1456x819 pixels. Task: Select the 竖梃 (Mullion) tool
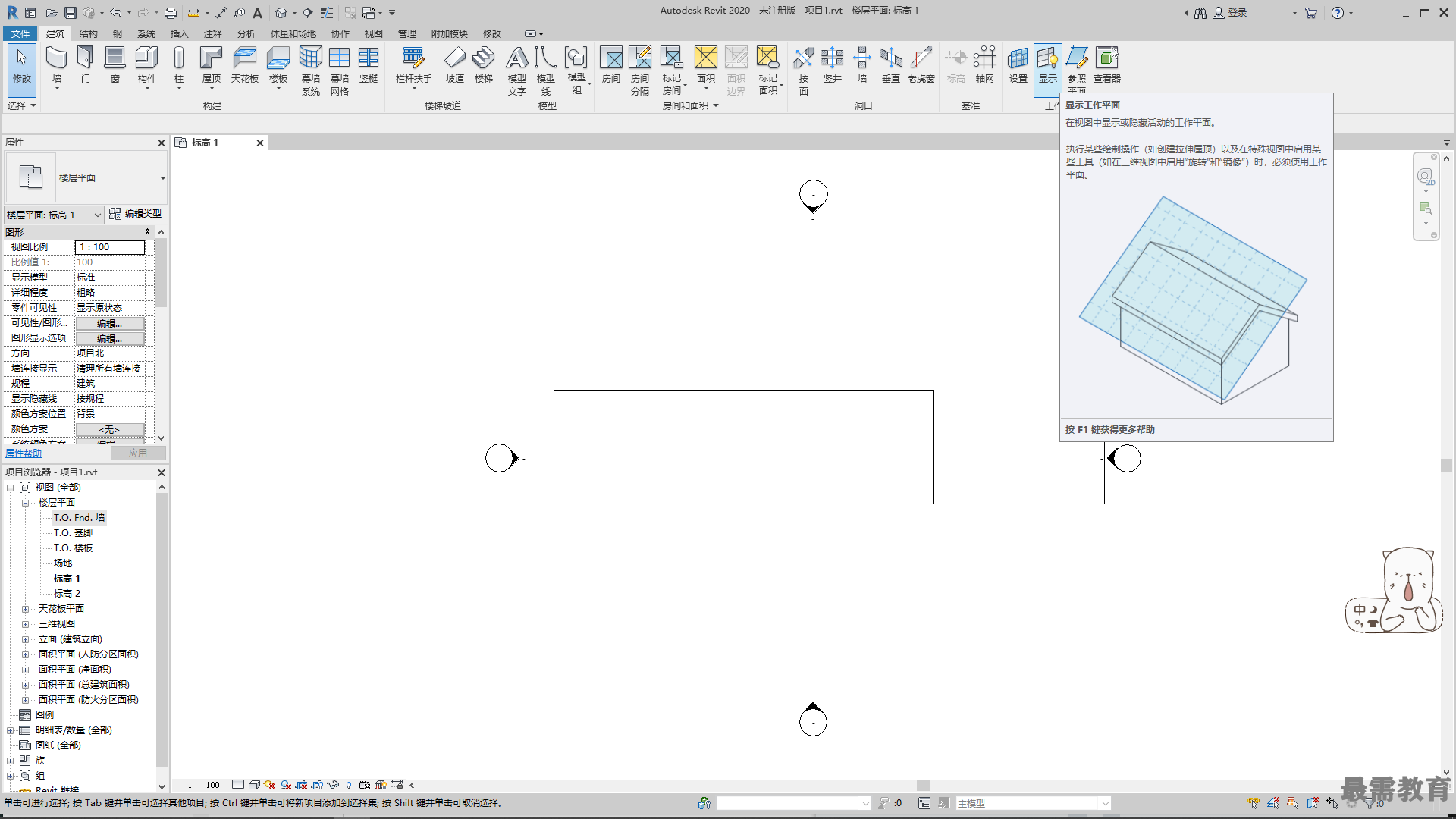coord(369,64)
